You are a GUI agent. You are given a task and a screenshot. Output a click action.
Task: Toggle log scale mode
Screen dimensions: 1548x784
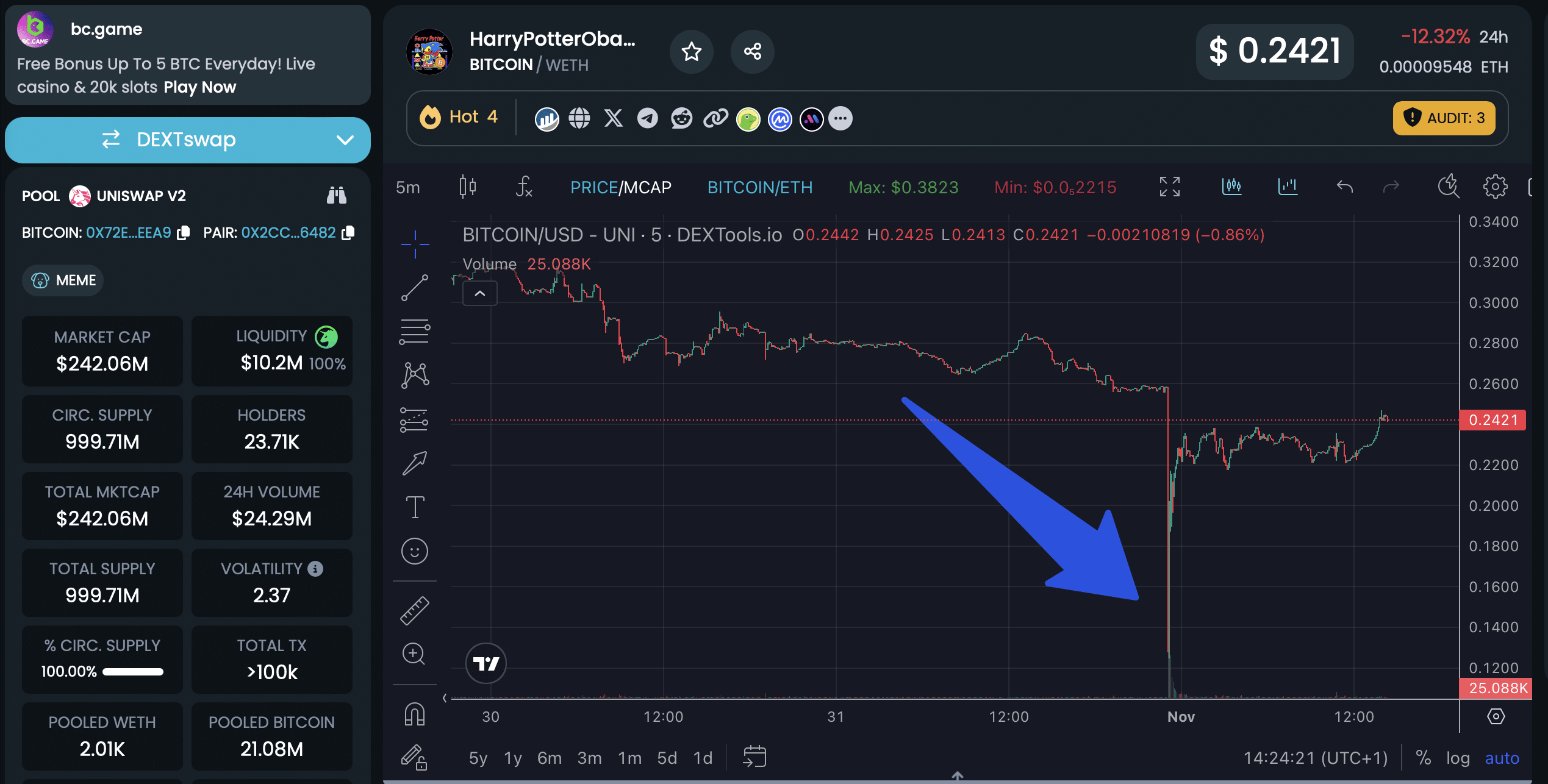click(1458, 758)
